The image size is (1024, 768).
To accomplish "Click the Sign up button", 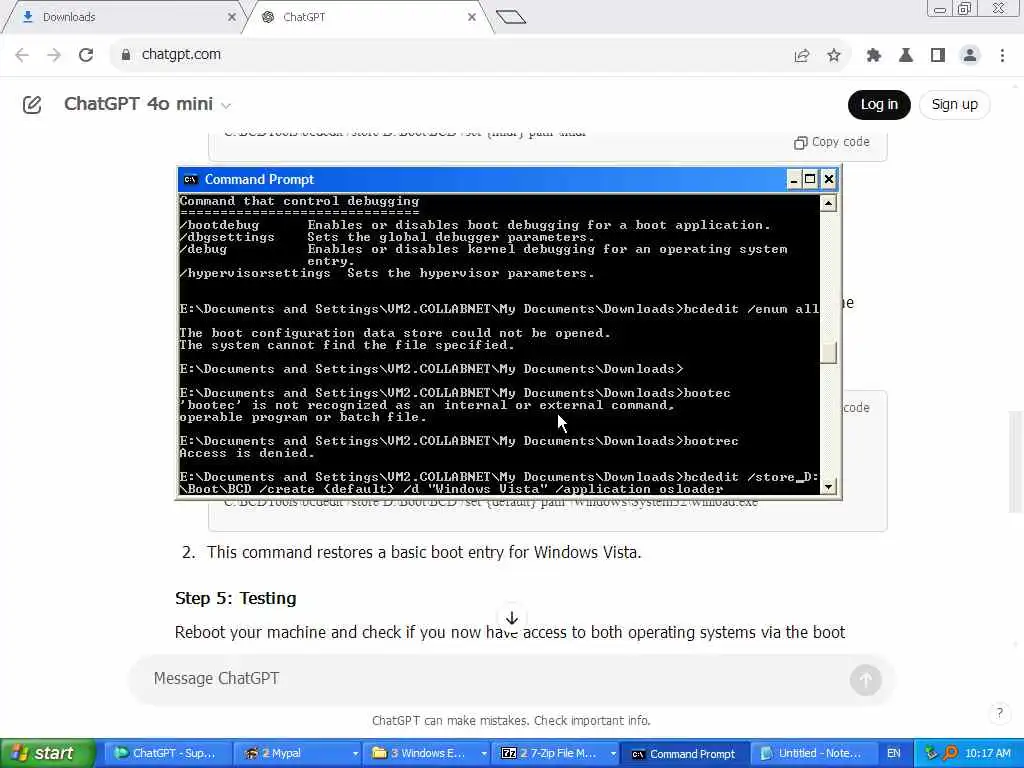I will [954, 104].
